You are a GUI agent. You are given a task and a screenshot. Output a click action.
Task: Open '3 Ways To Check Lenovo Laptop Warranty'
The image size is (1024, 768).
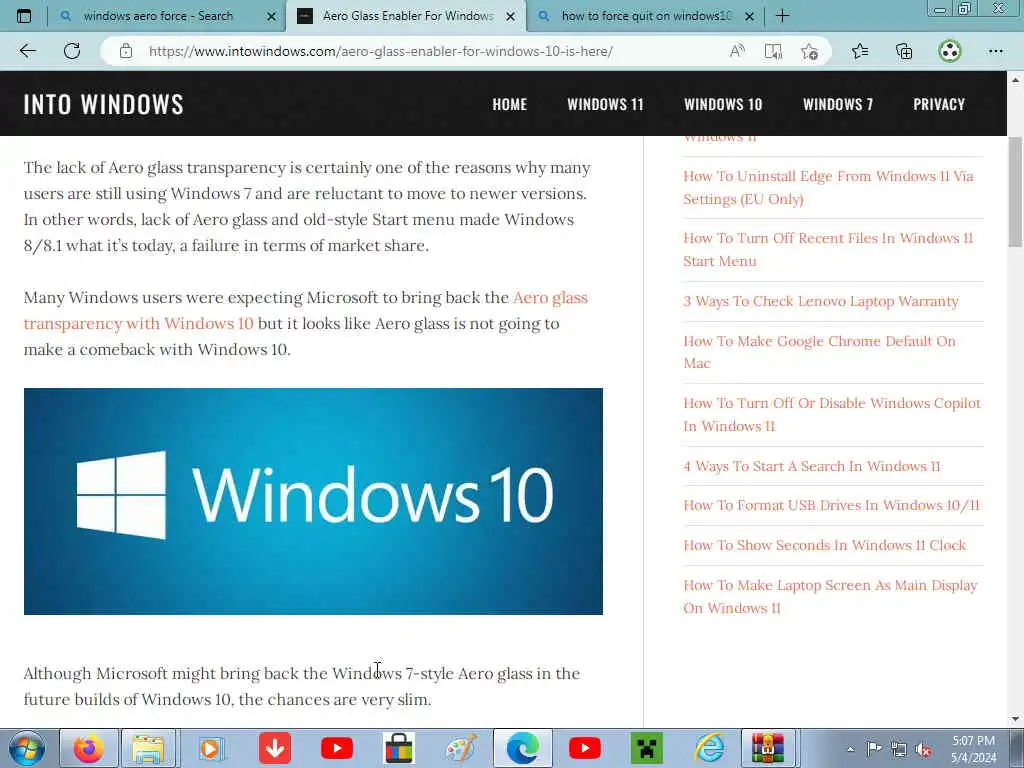(821, 301)
